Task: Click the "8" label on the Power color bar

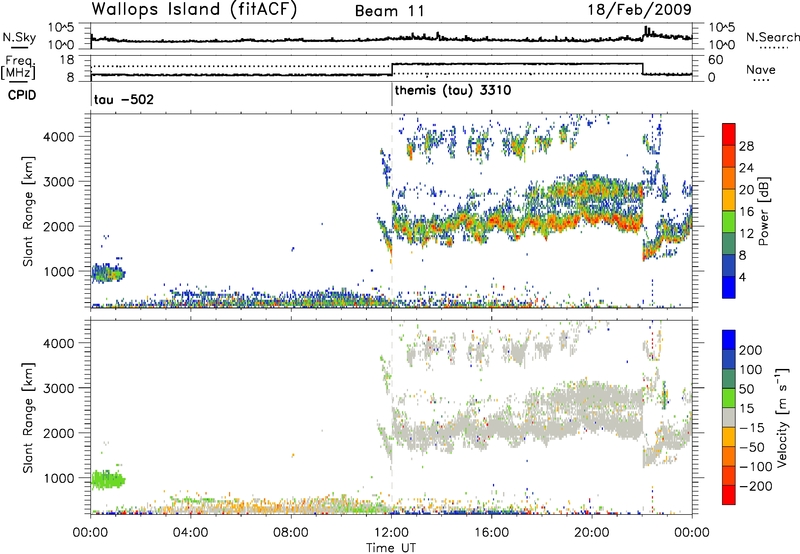Action: (x=743, y=255)
